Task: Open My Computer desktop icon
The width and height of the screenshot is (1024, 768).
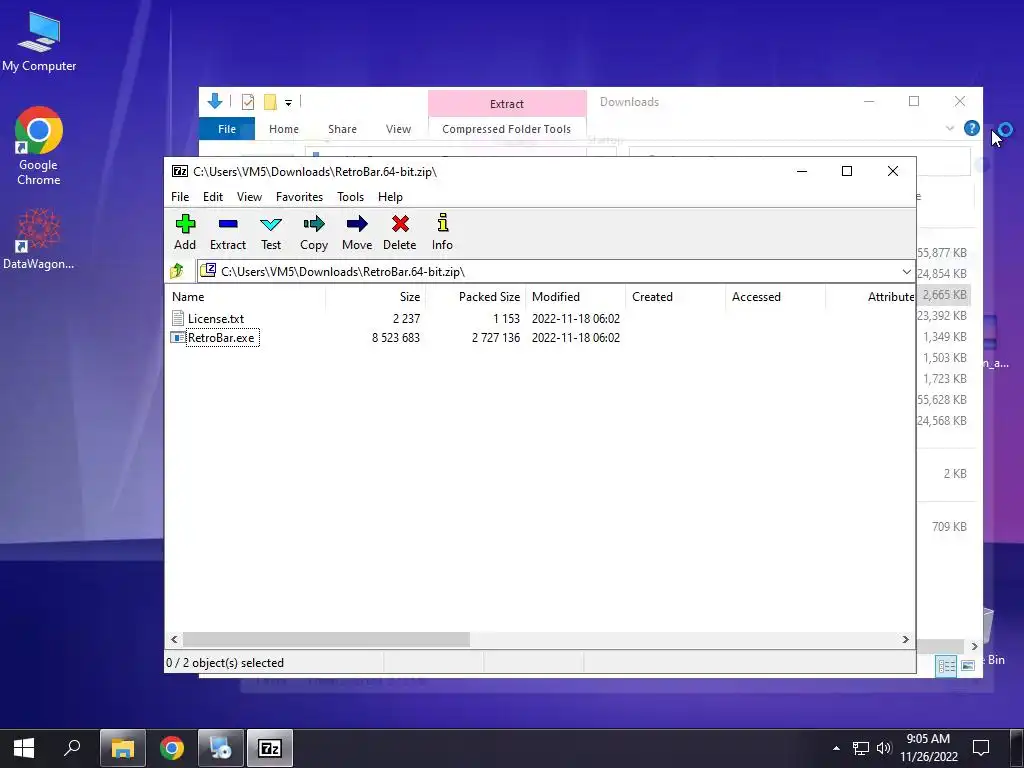Action: (39, 40)
